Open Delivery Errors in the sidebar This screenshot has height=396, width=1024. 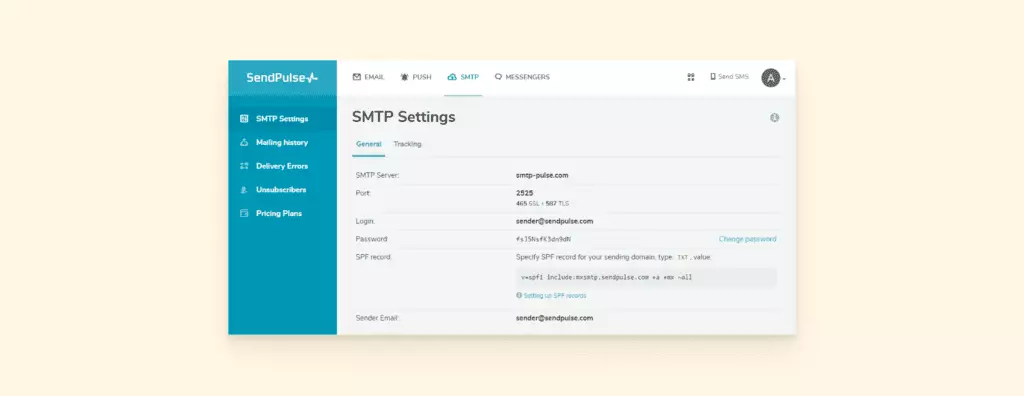click(282, 166)
